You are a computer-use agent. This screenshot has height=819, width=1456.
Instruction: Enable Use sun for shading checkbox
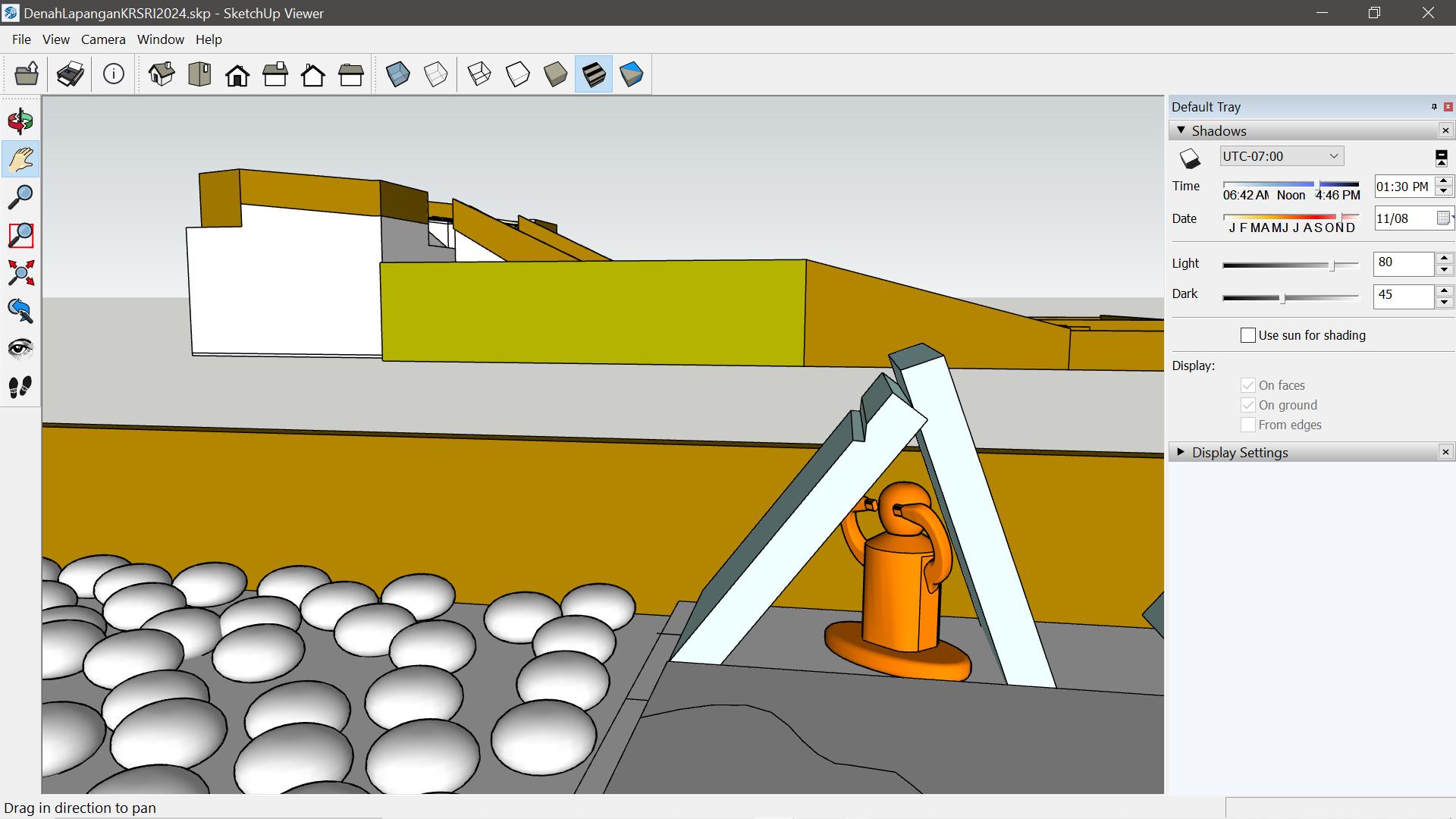tap(1247, 335)
